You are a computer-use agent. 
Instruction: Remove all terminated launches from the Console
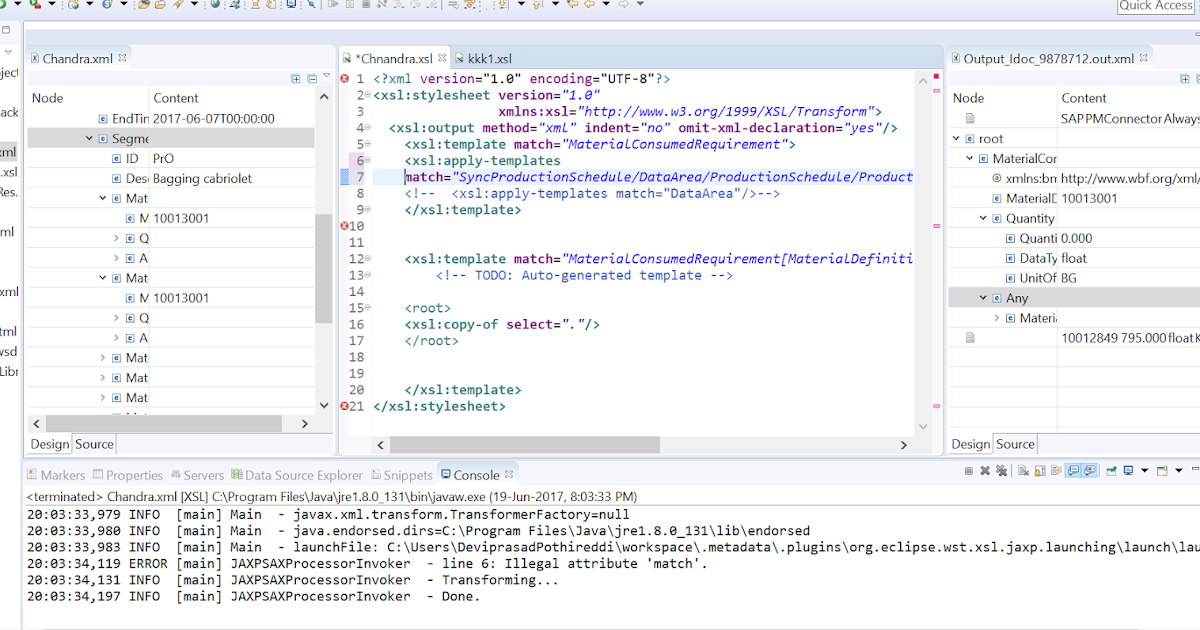click(1003, 472)
